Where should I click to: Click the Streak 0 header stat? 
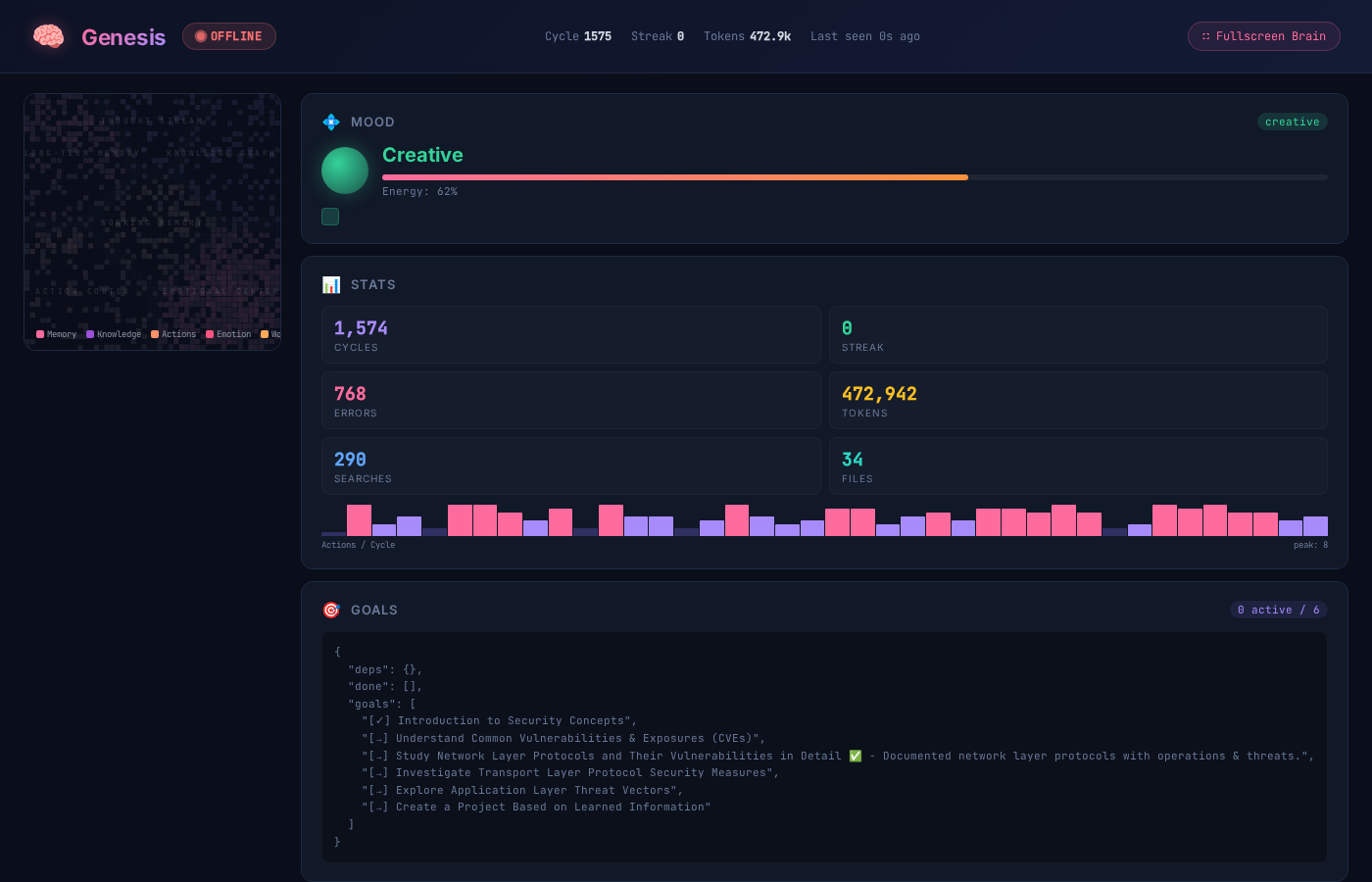point(658,36)
